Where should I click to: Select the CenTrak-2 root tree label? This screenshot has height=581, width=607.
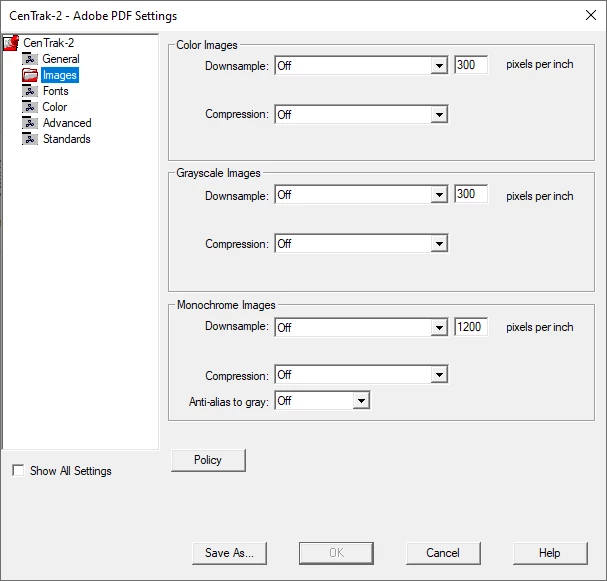click(48, 43)
